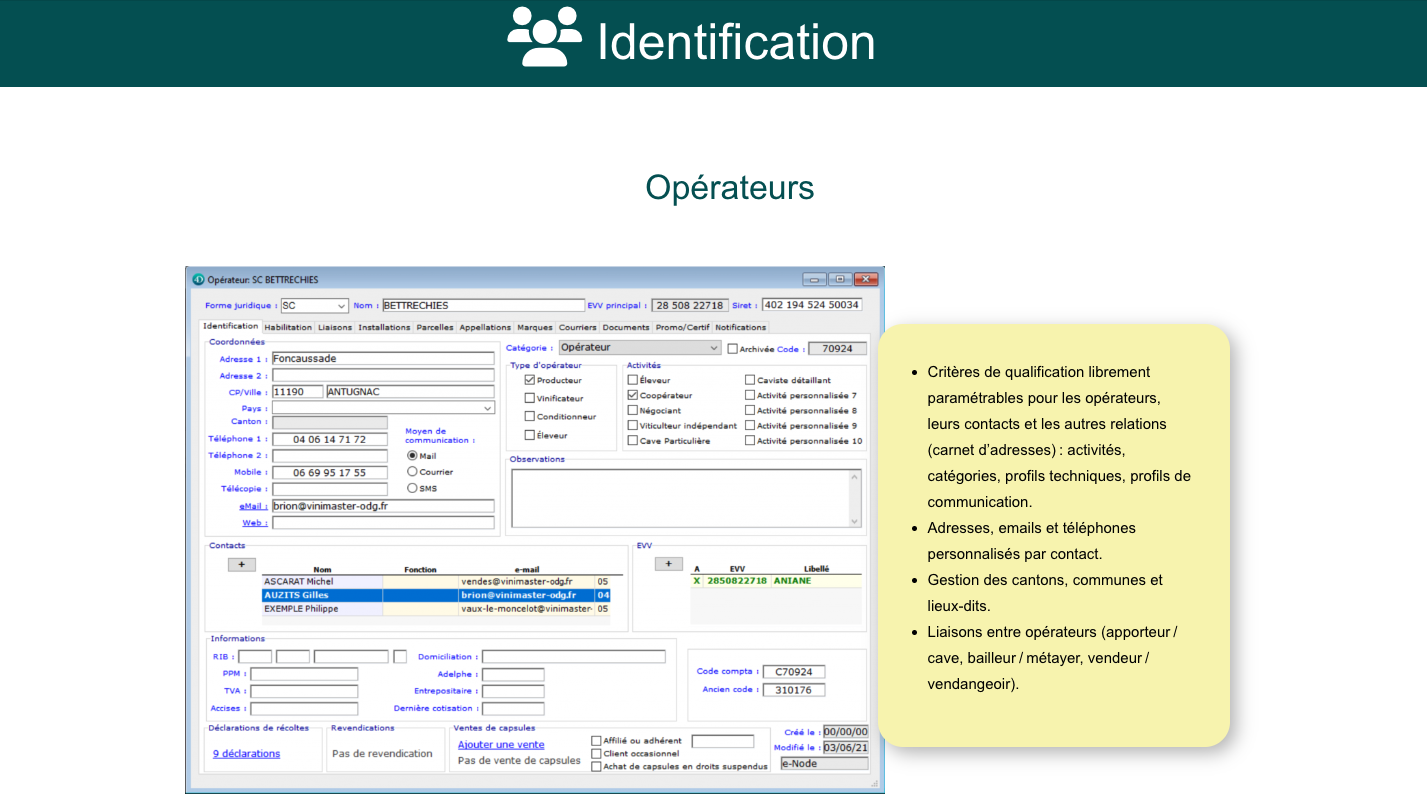Open the Pays dropdown
This screenshot has width=1427, height=799.
click(488, 408)
